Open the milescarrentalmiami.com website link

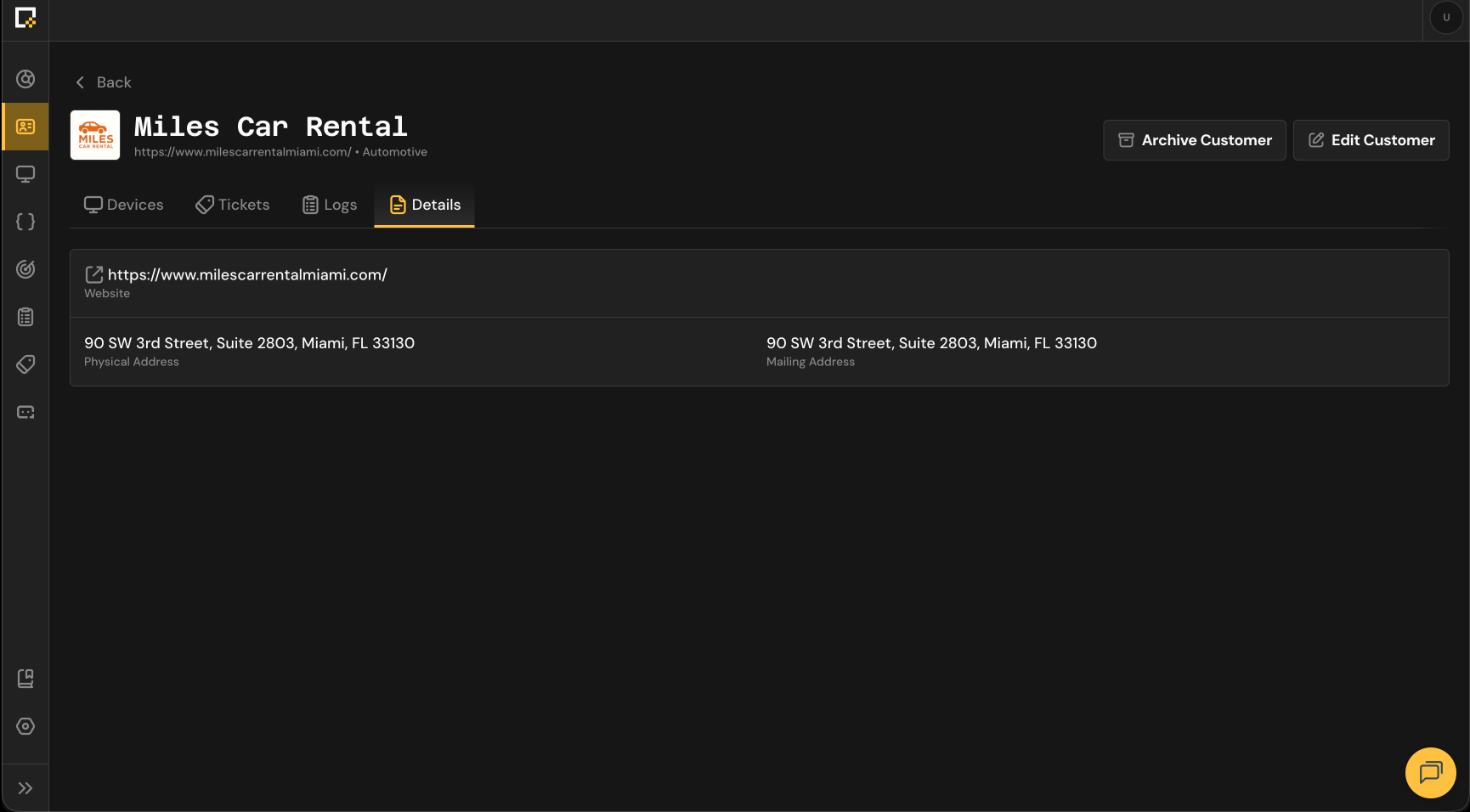pos(247,274)
